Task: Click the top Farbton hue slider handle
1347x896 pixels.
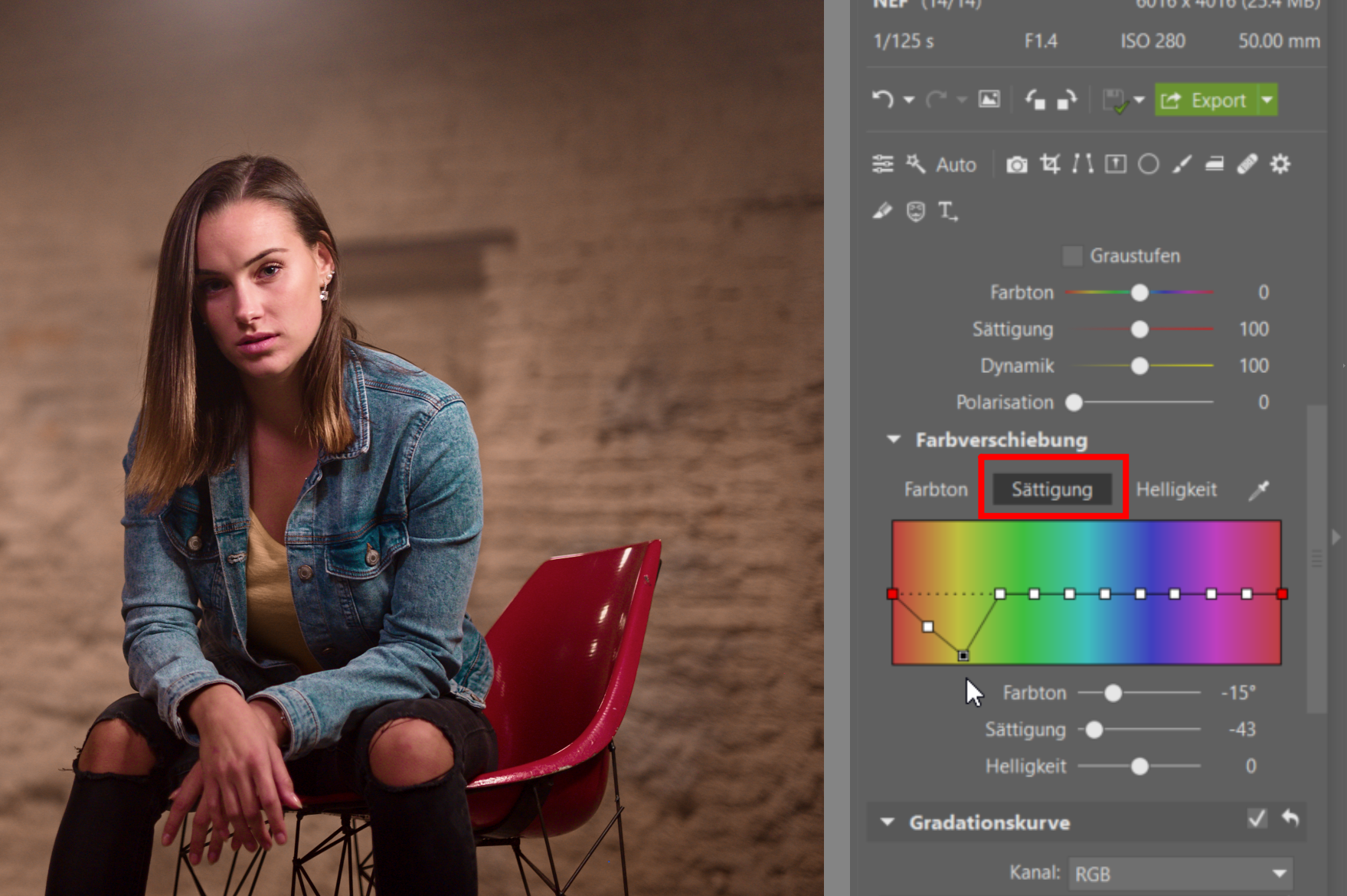Action: click(x=1139, y=293)
